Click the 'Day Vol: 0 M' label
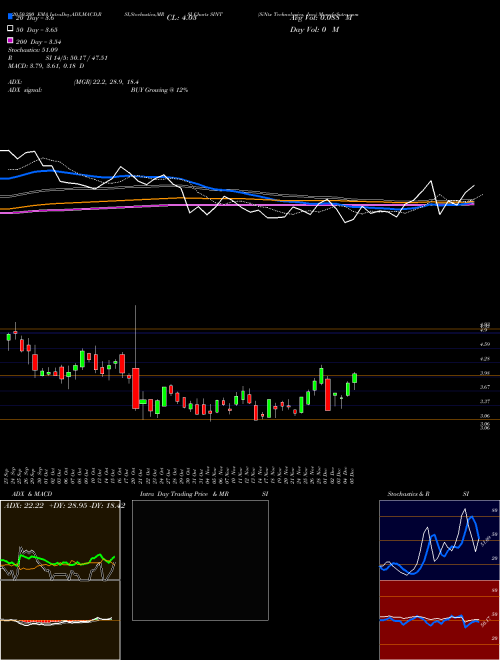This screenshot has width=500, height=660. pos(314,30)
